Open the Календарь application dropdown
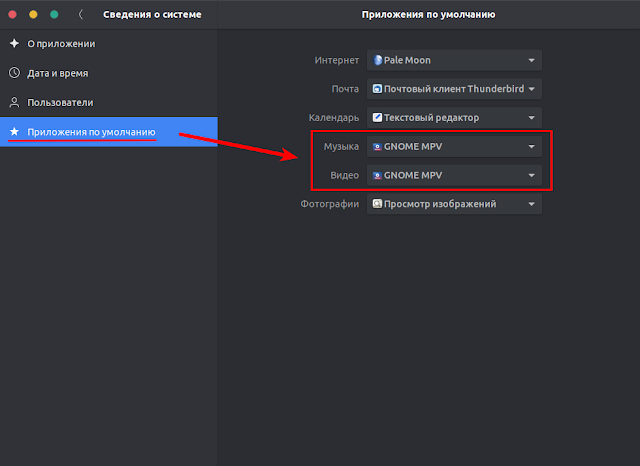Screen dimensions: 640x466 click(454, 118)
